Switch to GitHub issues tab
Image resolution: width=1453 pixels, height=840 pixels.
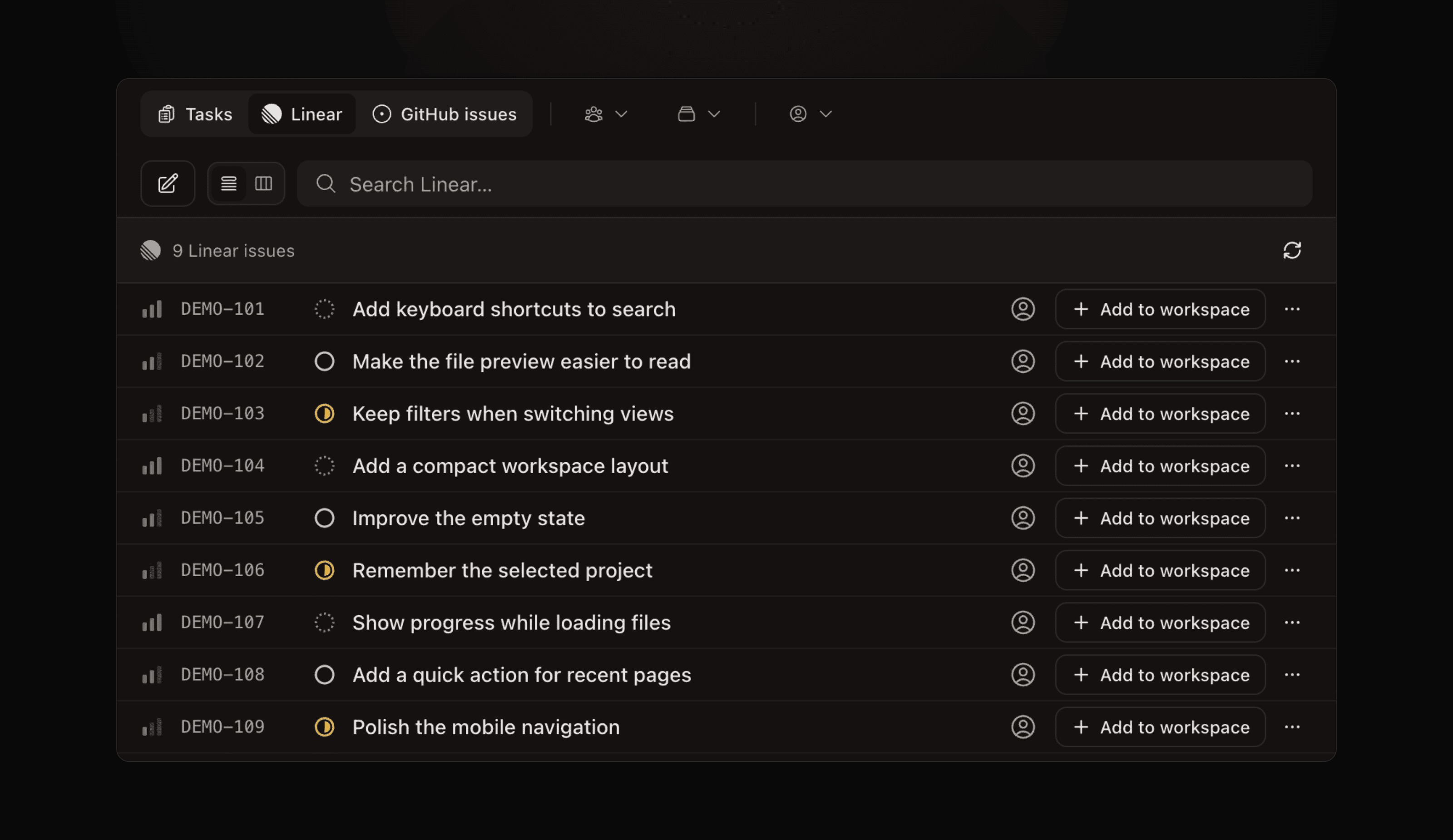[444, 114]
